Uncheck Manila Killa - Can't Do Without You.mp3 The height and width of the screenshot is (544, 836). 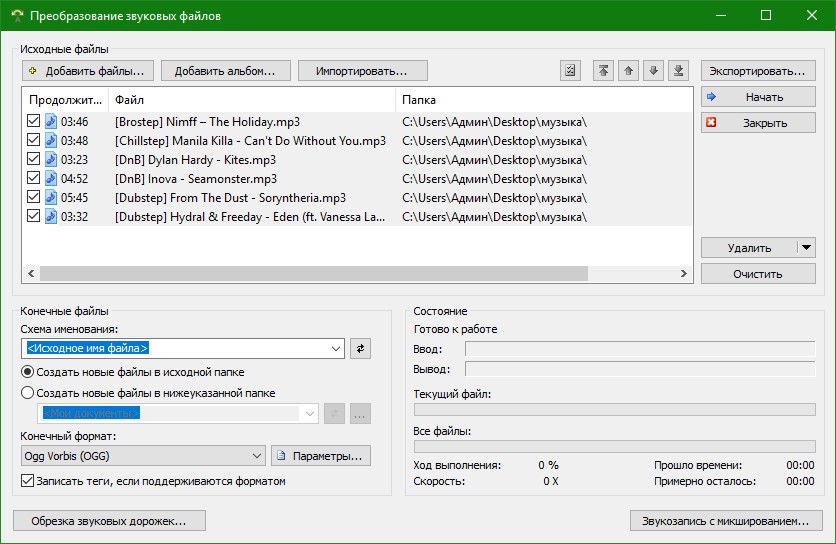point(33,140)
